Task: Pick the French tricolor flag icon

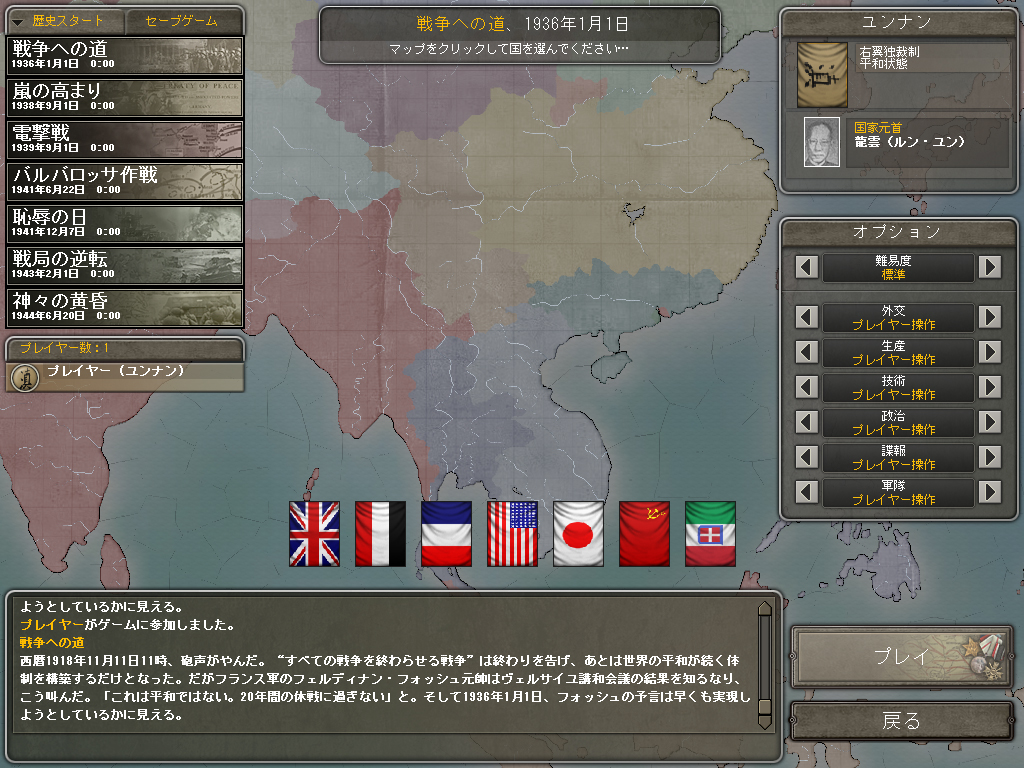Action: 446,534
